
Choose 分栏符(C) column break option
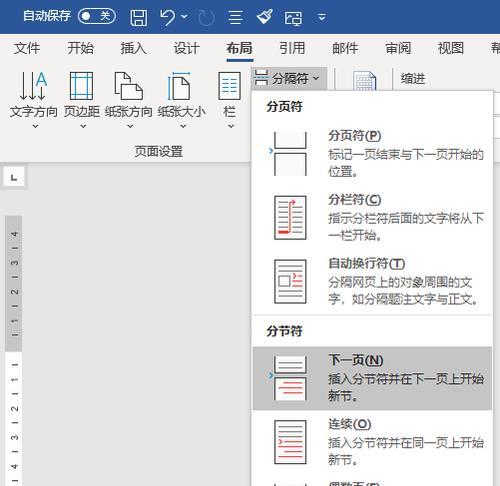372,218
